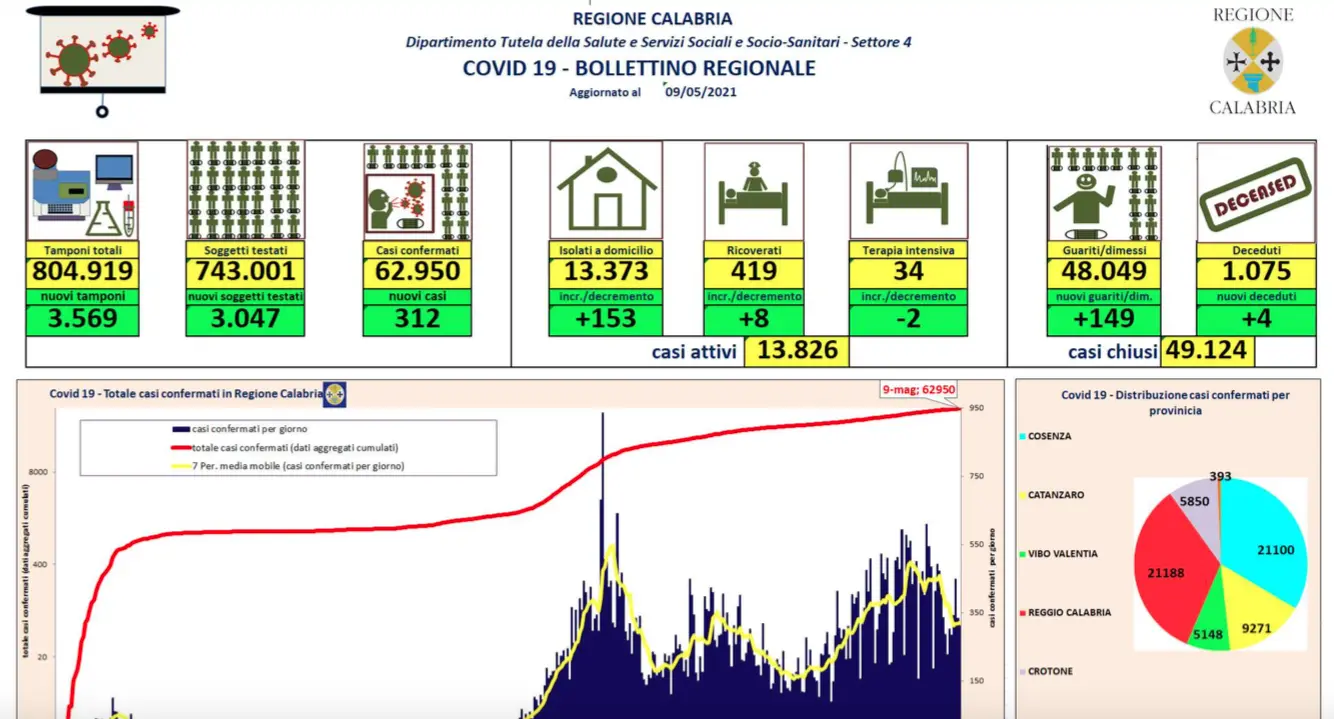Select the home isolation value 13.373
1334x719 pixels.
606,272
